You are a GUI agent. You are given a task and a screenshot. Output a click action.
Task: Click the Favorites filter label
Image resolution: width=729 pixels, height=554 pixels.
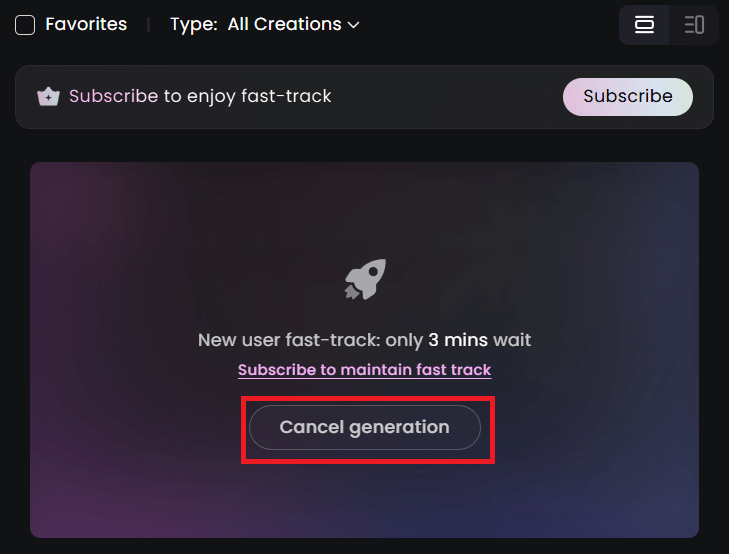tap(86, 24)
